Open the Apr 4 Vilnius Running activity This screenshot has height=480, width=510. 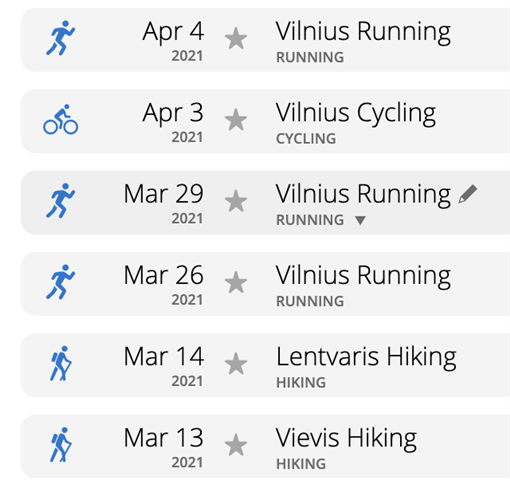363,32
